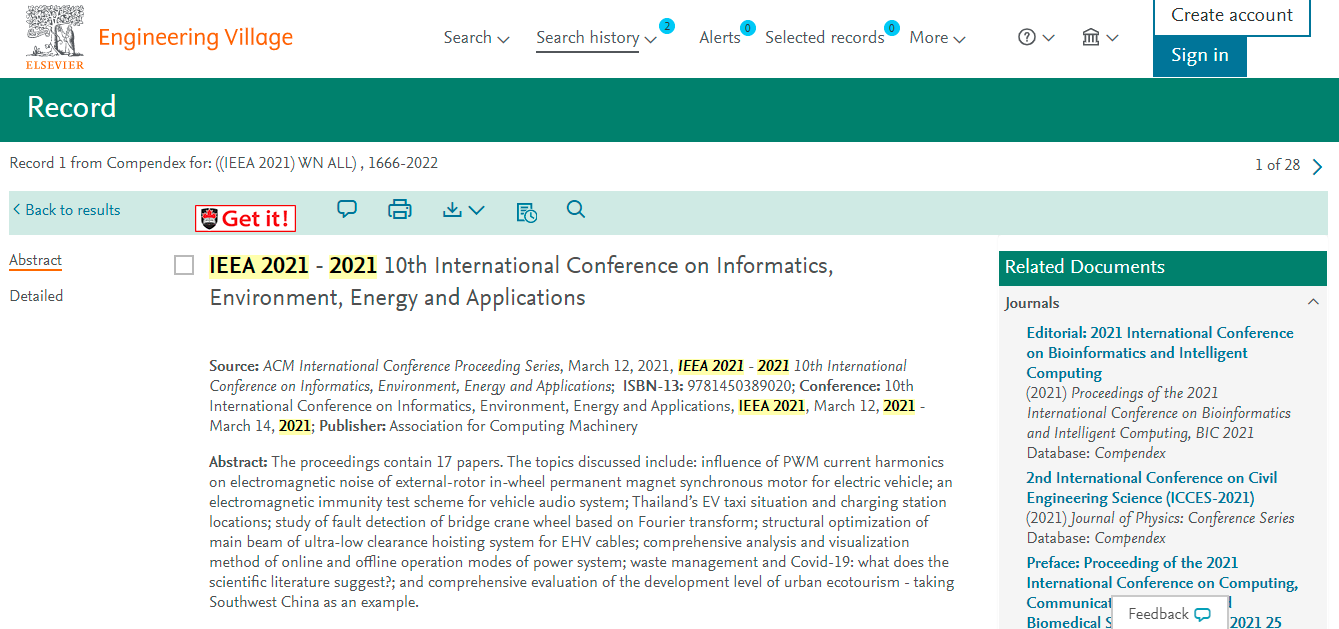Go to next record arrow
1339x629 pixels.
pos(1318,166)
